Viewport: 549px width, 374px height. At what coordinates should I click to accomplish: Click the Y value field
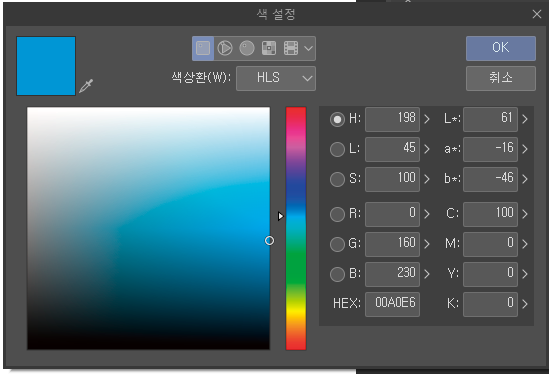pyautogui.click(x=490, y=274)
